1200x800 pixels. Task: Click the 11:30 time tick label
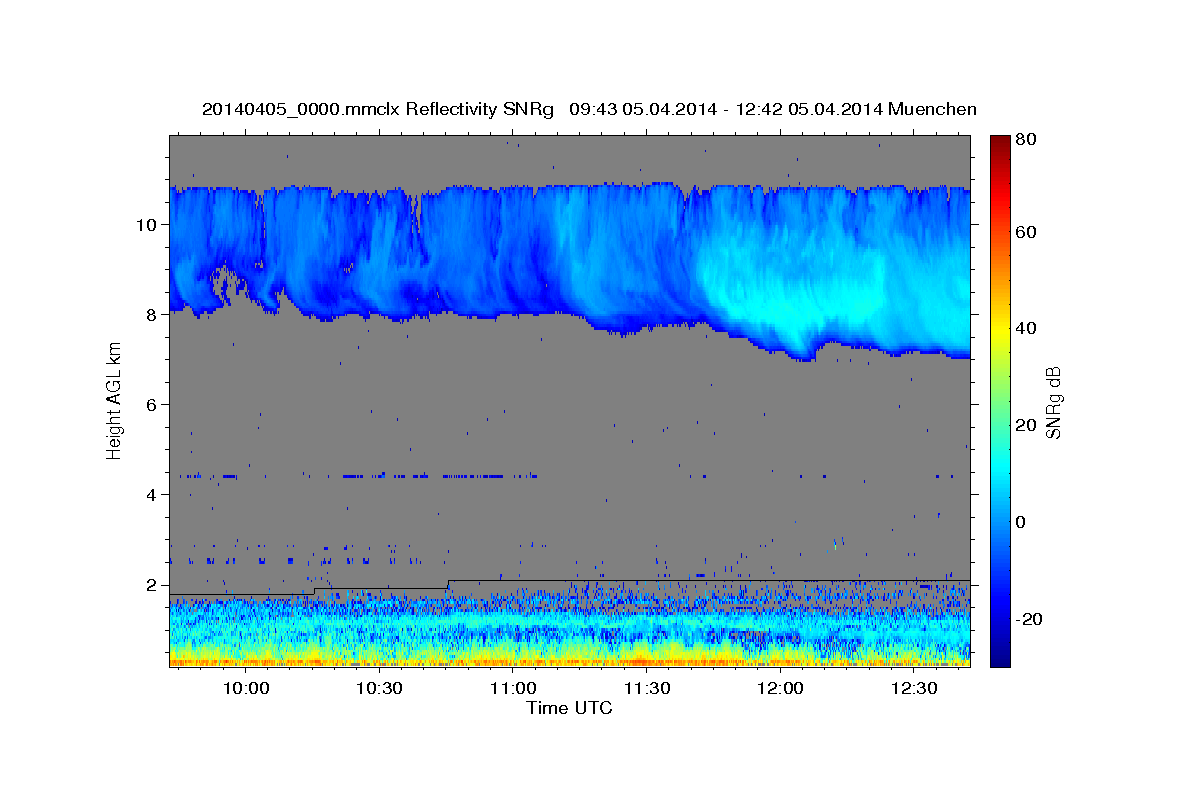pyautogui.click(x=646, y=689)
